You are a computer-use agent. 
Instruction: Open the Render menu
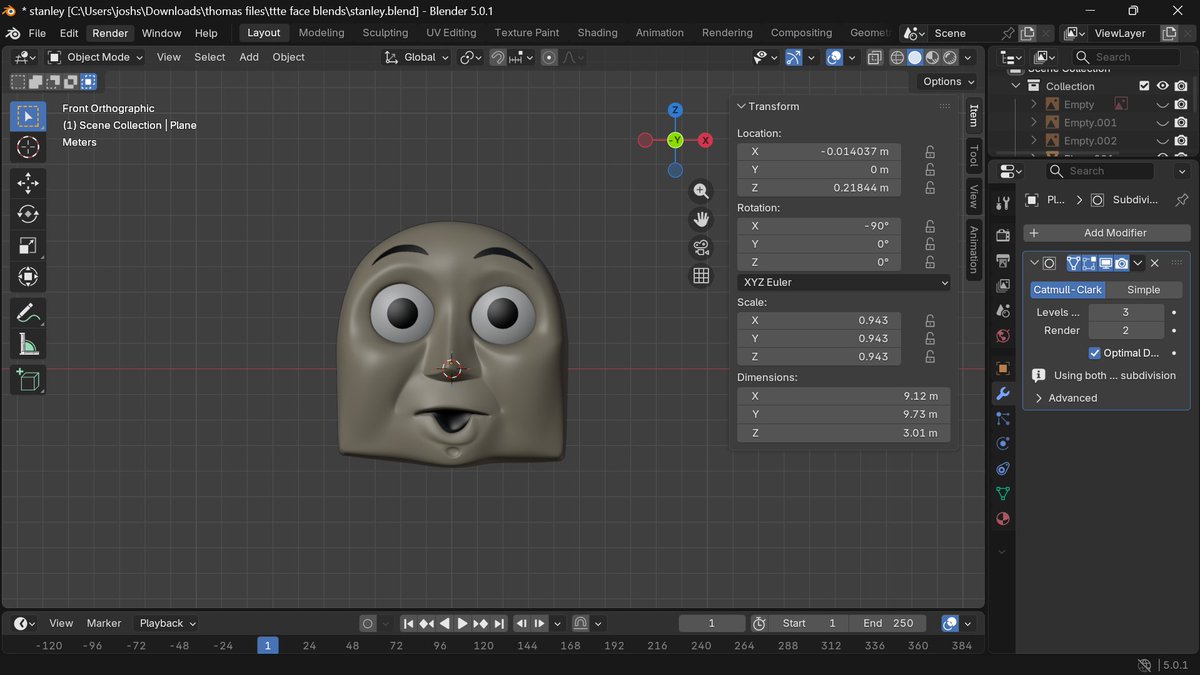click(110, 33)
